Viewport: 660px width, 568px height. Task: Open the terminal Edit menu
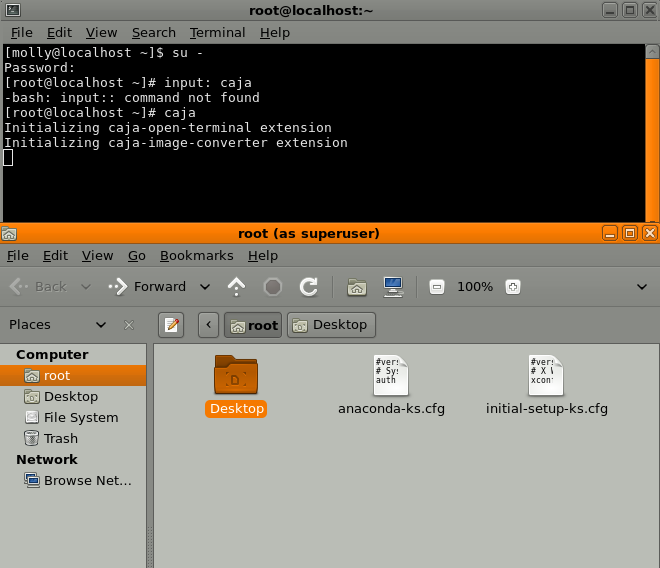click(59, 32)
